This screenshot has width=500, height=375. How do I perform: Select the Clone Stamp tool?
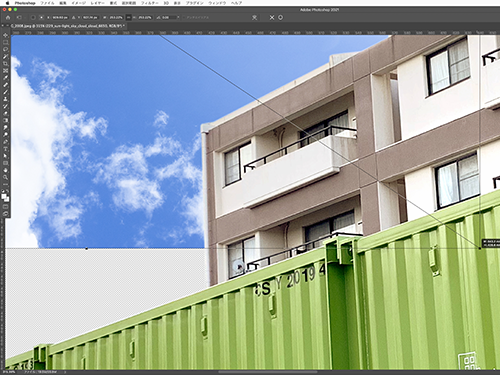coord(5,99)
